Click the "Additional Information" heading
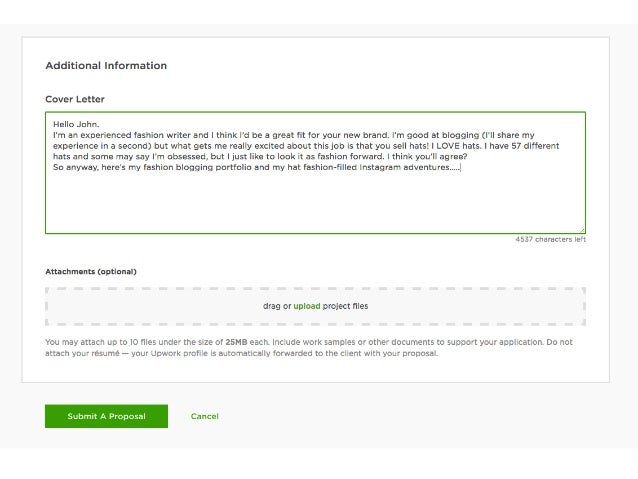Image resolution: width=638 pixels, height=479 pixels. (x=106, y=66)
